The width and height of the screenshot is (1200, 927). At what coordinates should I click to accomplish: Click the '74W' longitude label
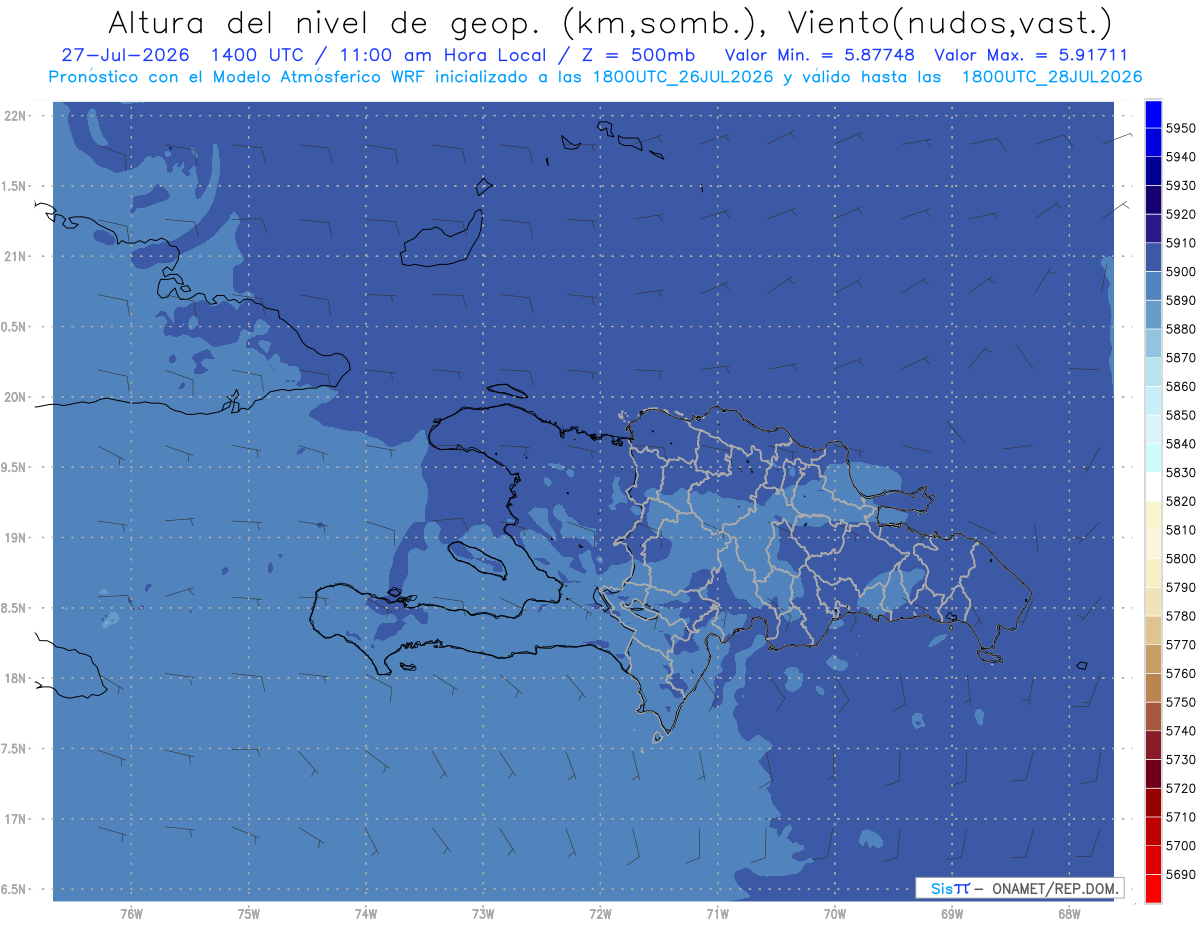tap(365, 913)
